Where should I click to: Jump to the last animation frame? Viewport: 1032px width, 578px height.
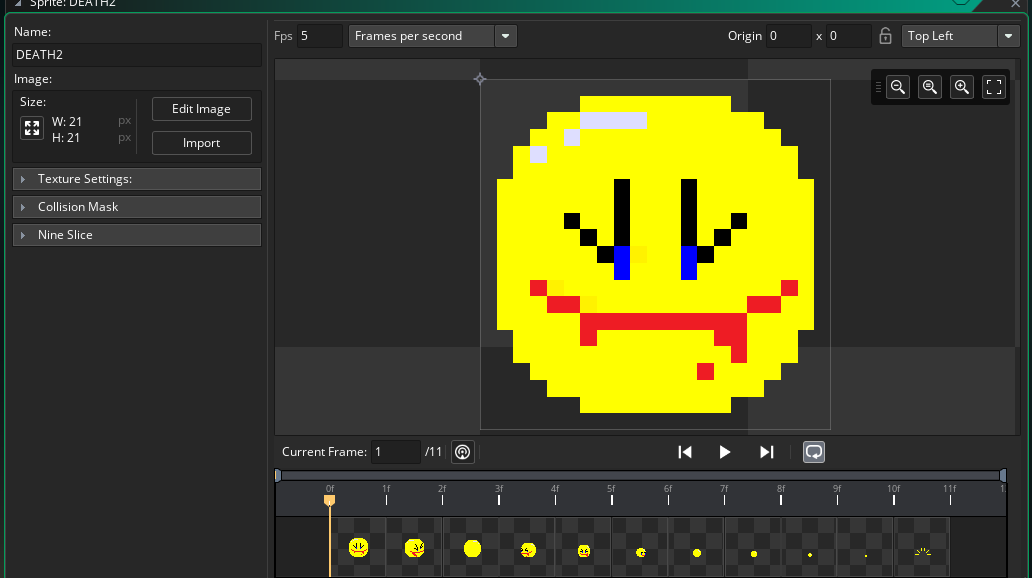pyautogui.click(x=766, y=452)
